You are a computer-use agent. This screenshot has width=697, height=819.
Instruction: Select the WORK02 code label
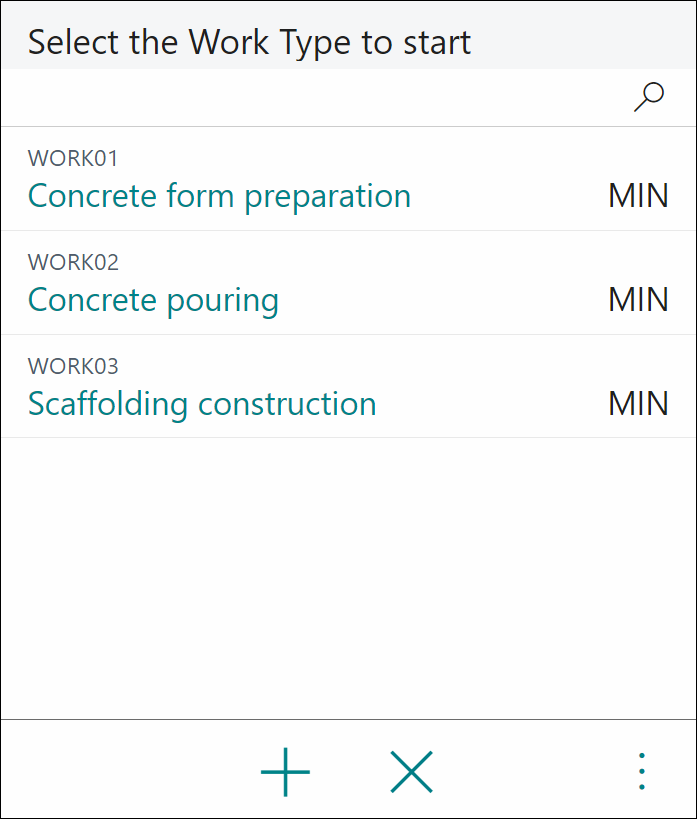point(73,262)
